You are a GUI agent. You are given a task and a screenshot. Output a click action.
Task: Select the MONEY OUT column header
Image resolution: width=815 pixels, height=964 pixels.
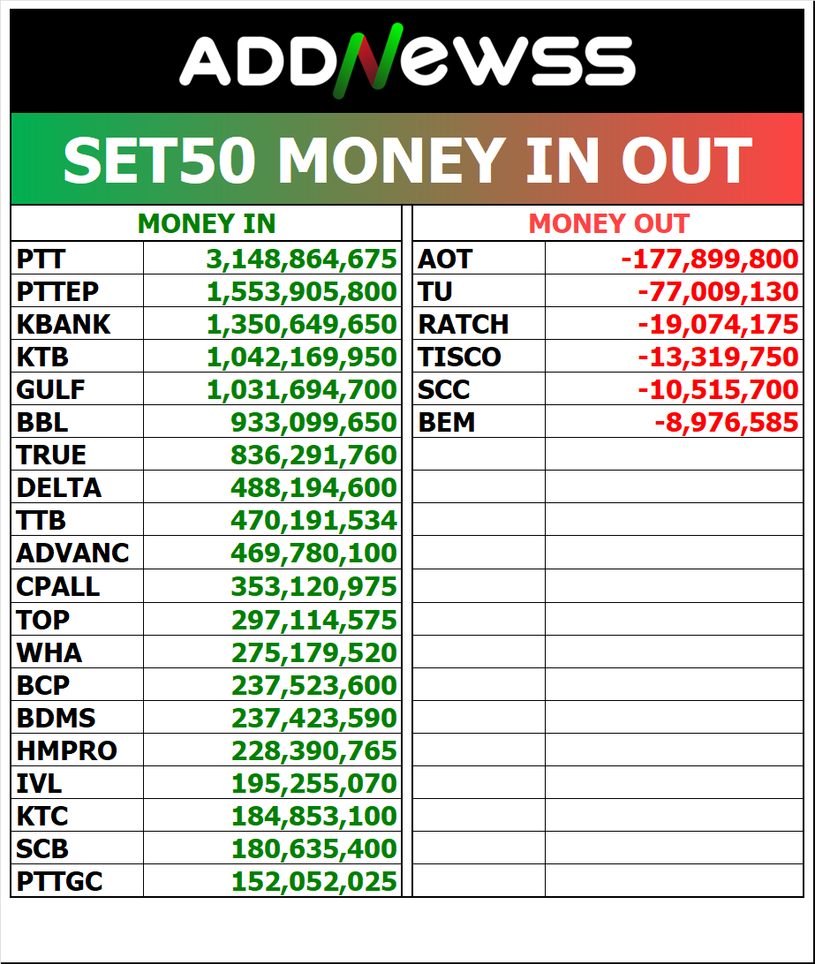click(x=608, y=224)
